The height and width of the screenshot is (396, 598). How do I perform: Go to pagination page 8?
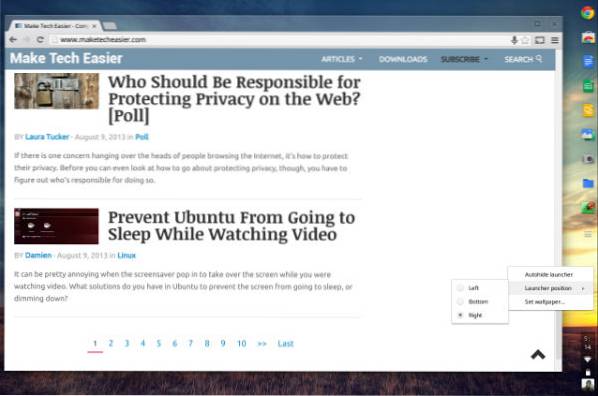(207, 343)
